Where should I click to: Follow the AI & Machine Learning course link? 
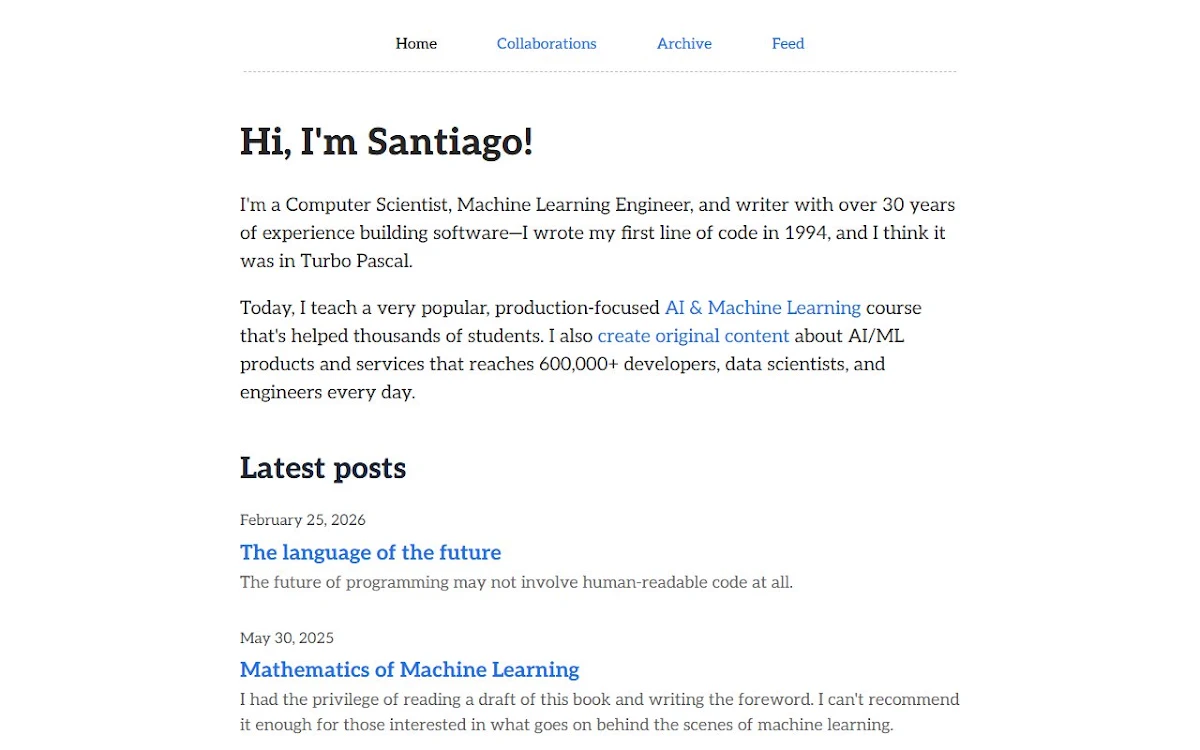[762, 307]
